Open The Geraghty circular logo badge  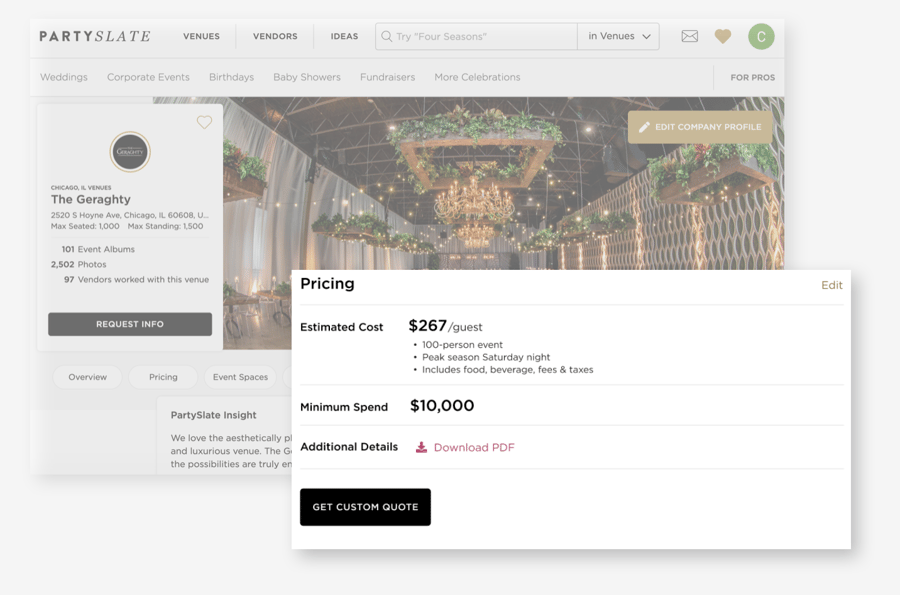click(130, 152)
